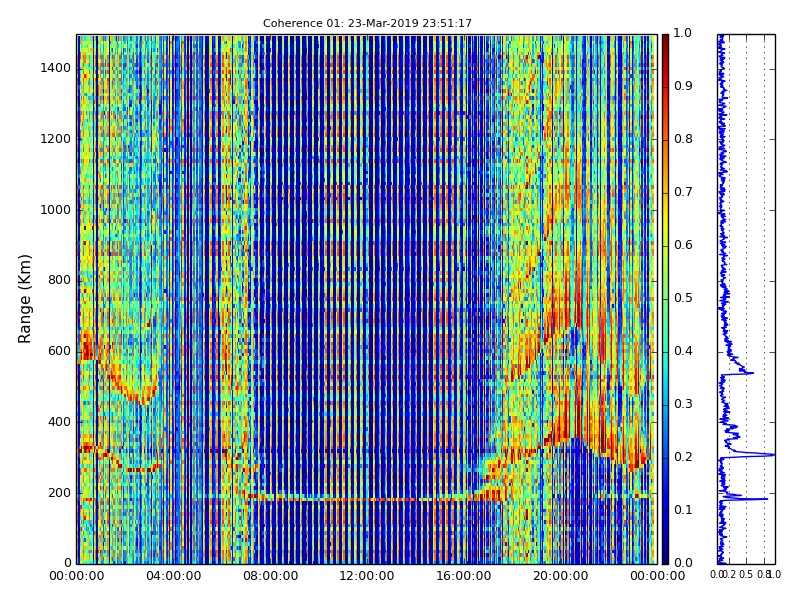
Task: Click the profile plot x-axis label '0.5'
Action: pyautogui.click(x=746, y=574)
